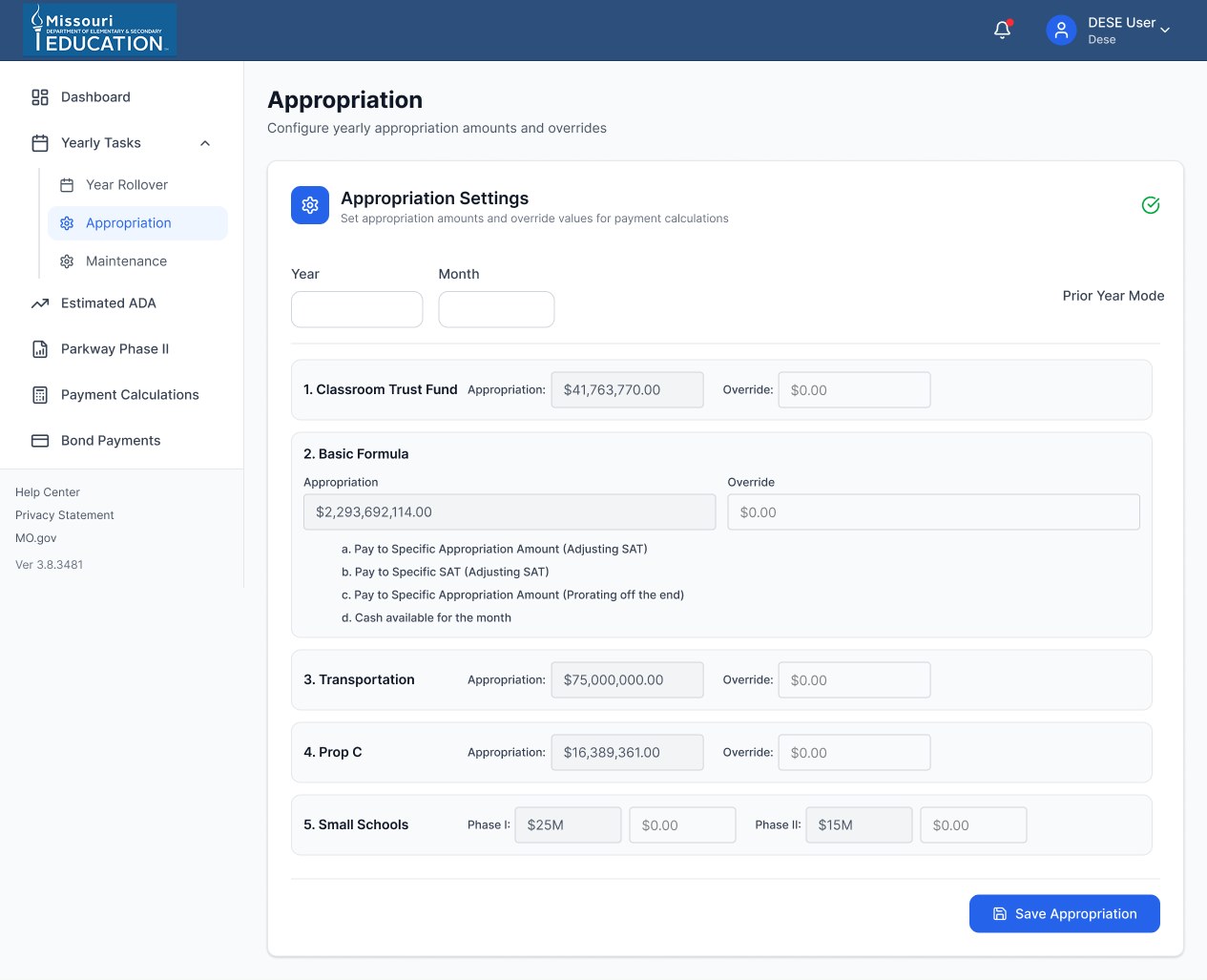Click the Estimated ADA trend icon

coord(40,303)
